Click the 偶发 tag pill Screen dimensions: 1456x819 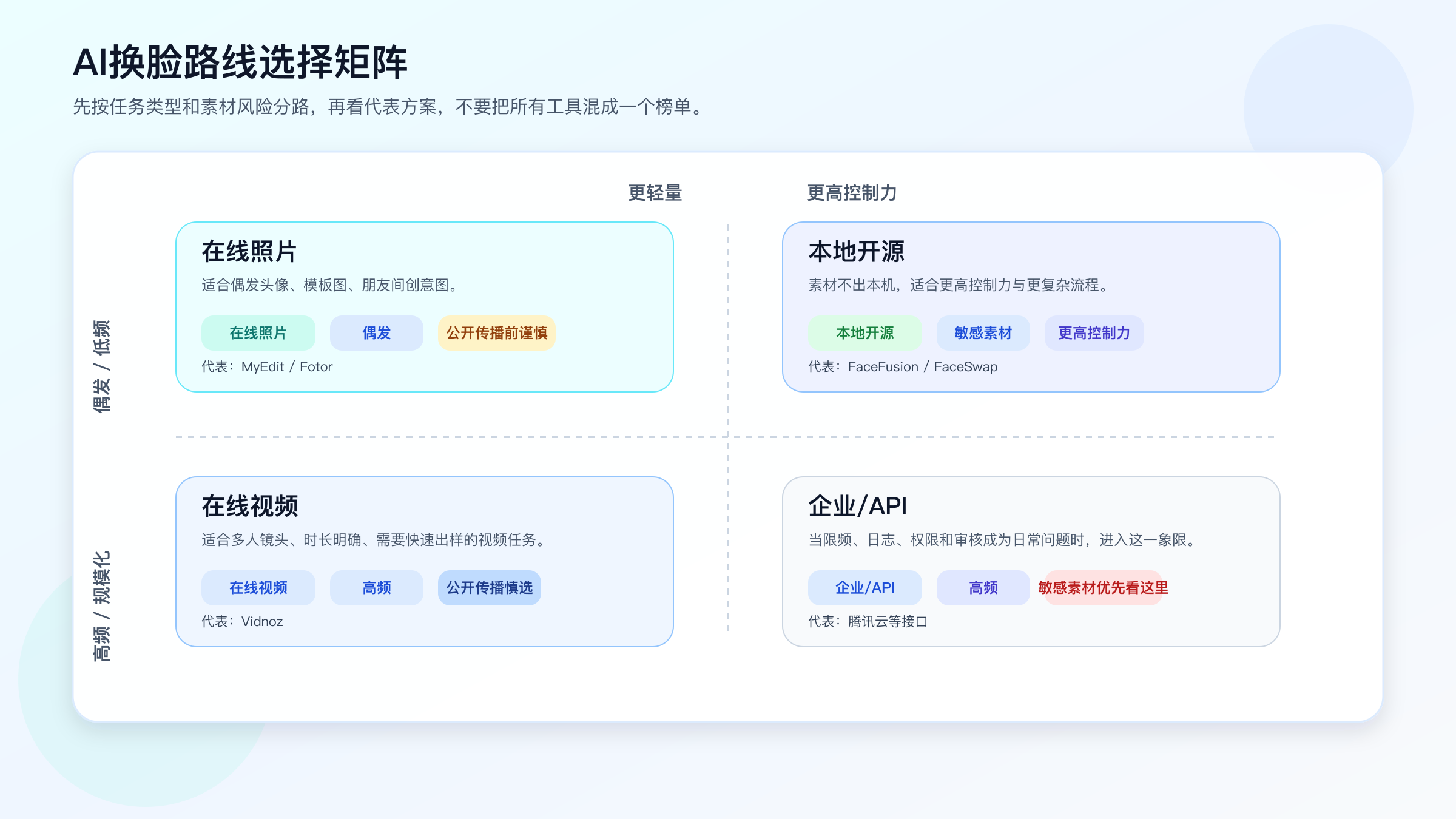(376, 333)
